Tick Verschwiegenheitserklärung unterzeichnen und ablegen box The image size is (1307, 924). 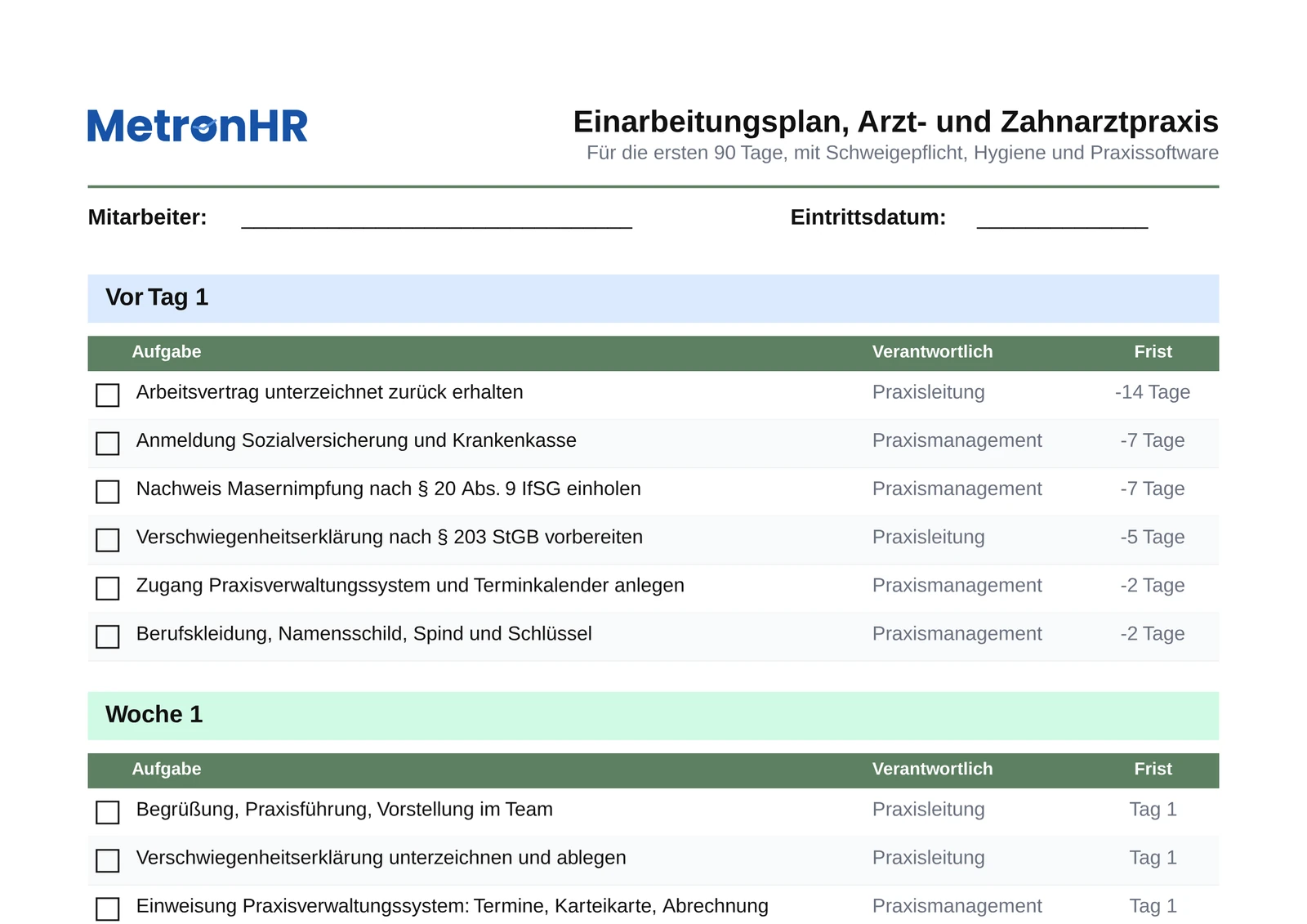pyautogui.click(x=108, y=860)
